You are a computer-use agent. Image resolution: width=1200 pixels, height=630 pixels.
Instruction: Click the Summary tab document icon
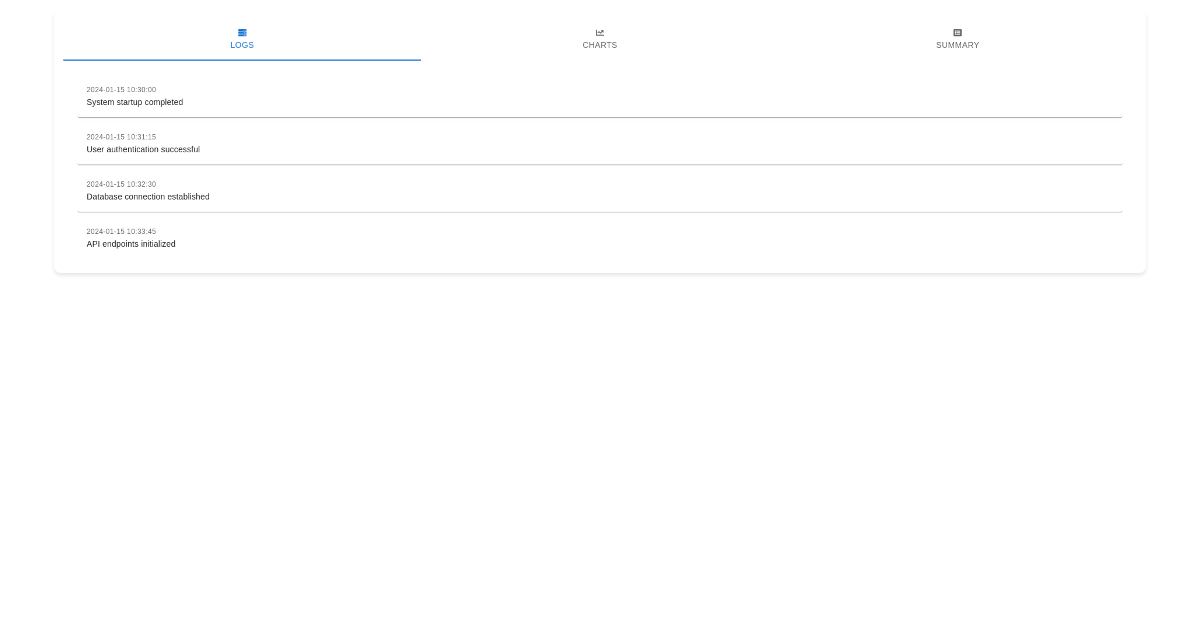[x=957, y=33]
